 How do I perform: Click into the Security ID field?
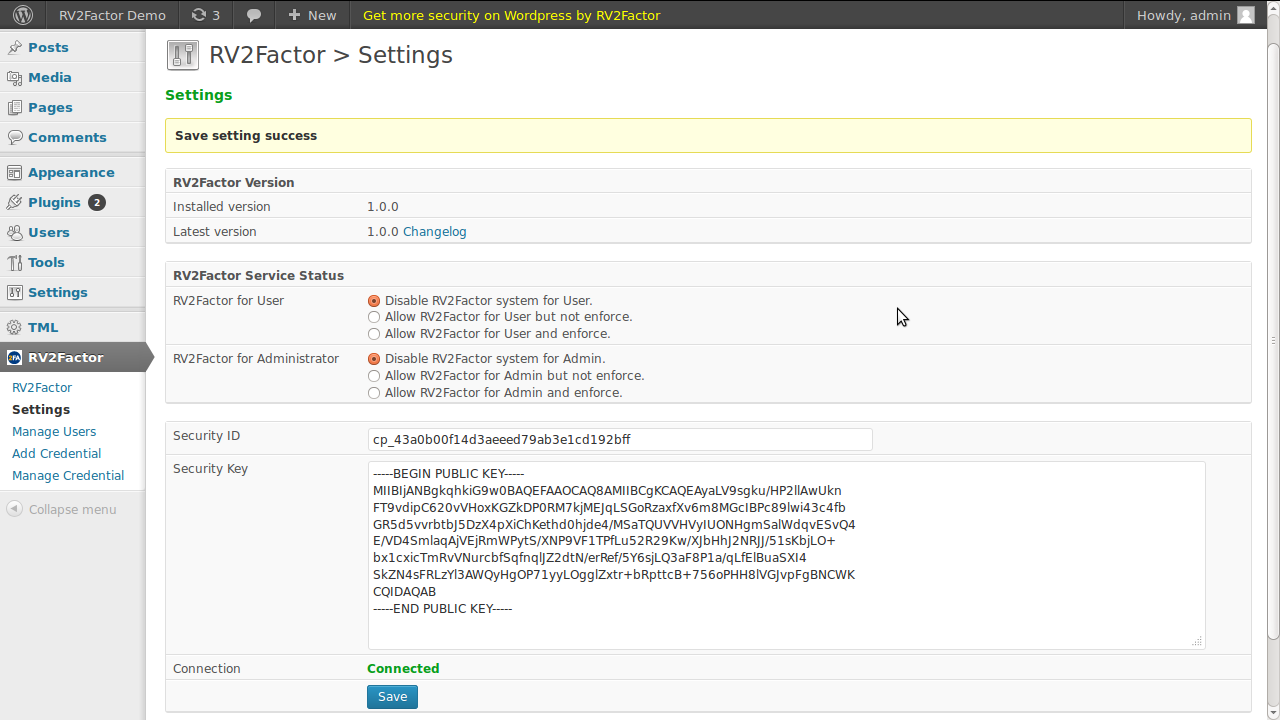click(x=620, y=439)
